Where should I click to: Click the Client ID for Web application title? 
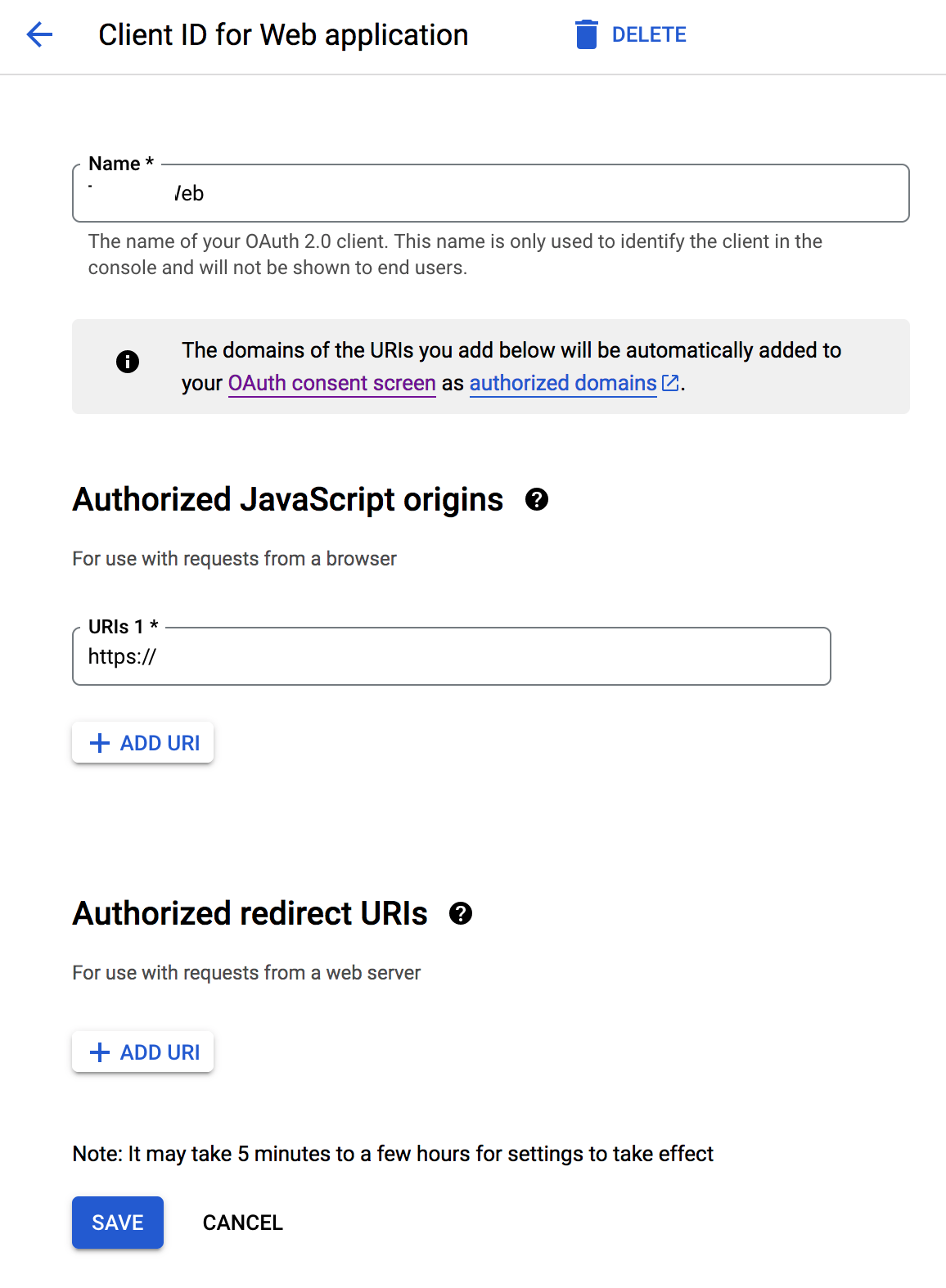point(283,35)
